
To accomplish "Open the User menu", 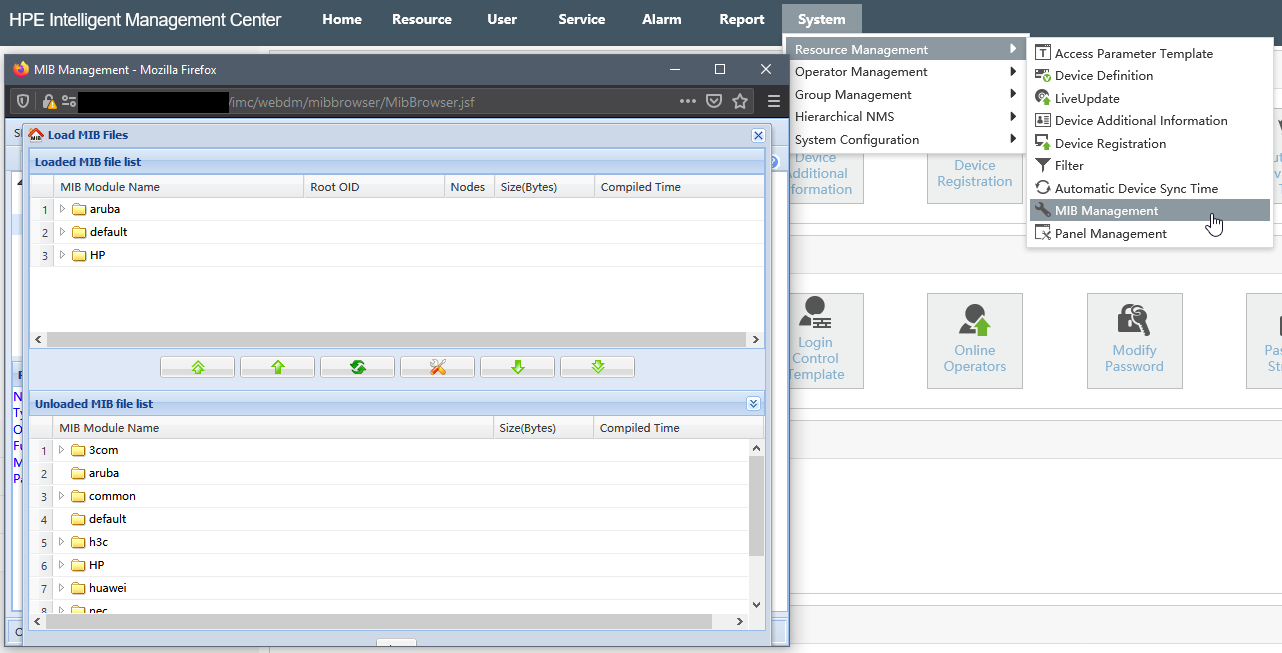I will coord(502,19).
